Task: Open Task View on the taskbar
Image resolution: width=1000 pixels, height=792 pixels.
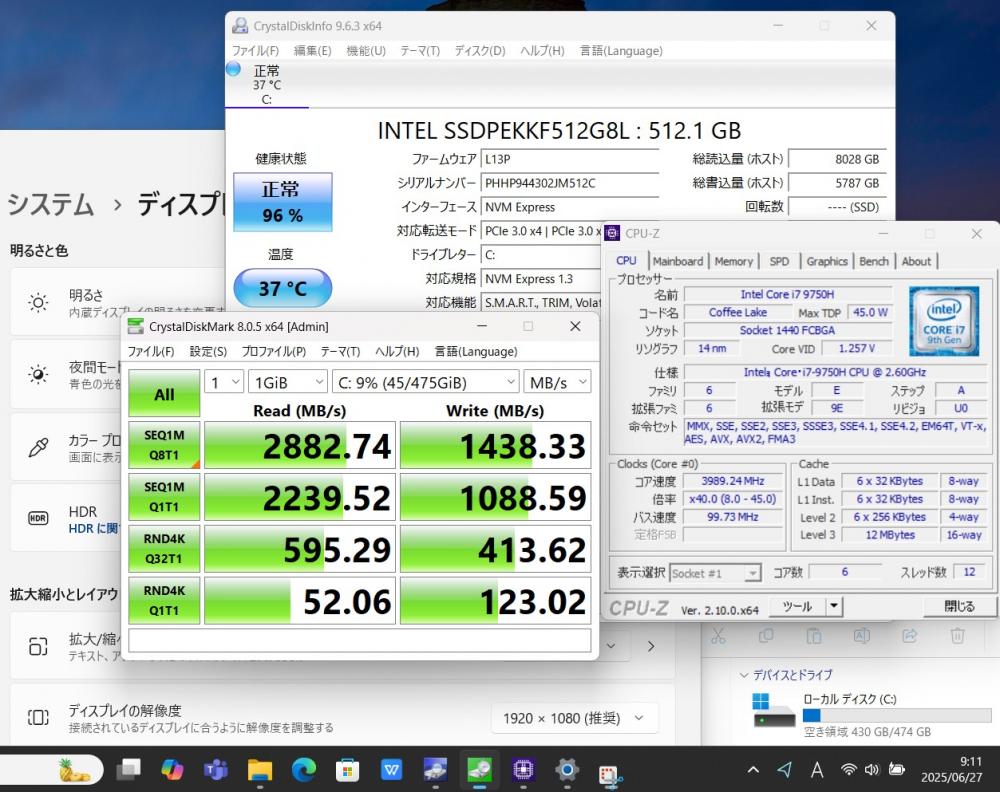Action: click(128, 770)
